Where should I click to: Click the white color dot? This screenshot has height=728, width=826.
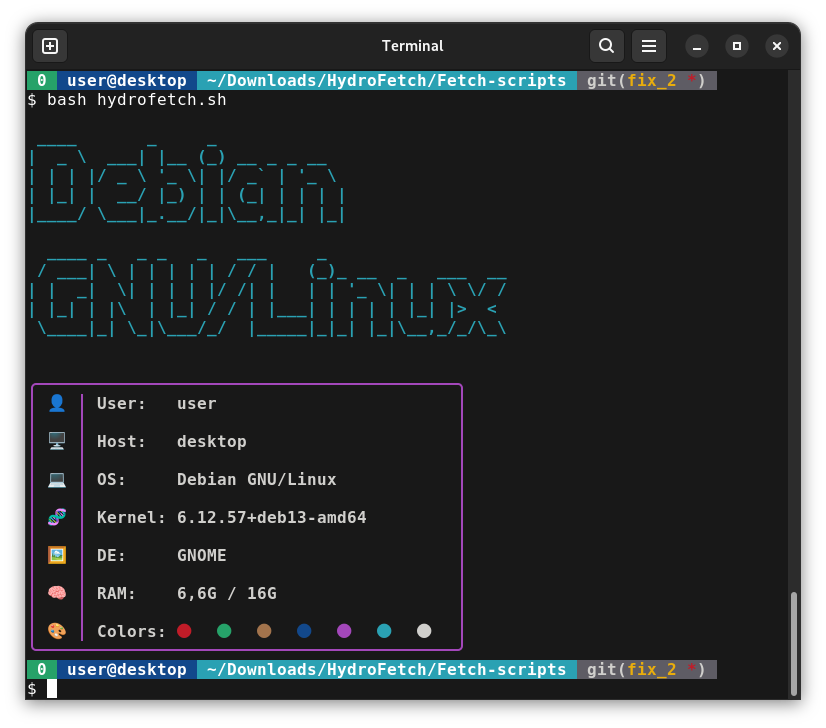coord(424,631)
